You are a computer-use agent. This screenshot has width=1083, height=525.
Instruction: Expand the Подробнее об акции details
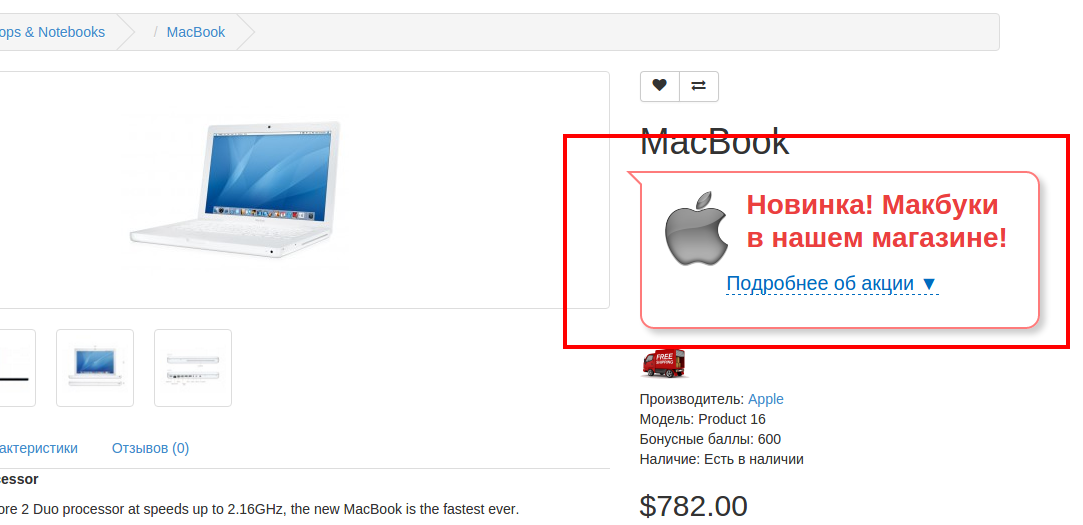click(x=832, y=283)
